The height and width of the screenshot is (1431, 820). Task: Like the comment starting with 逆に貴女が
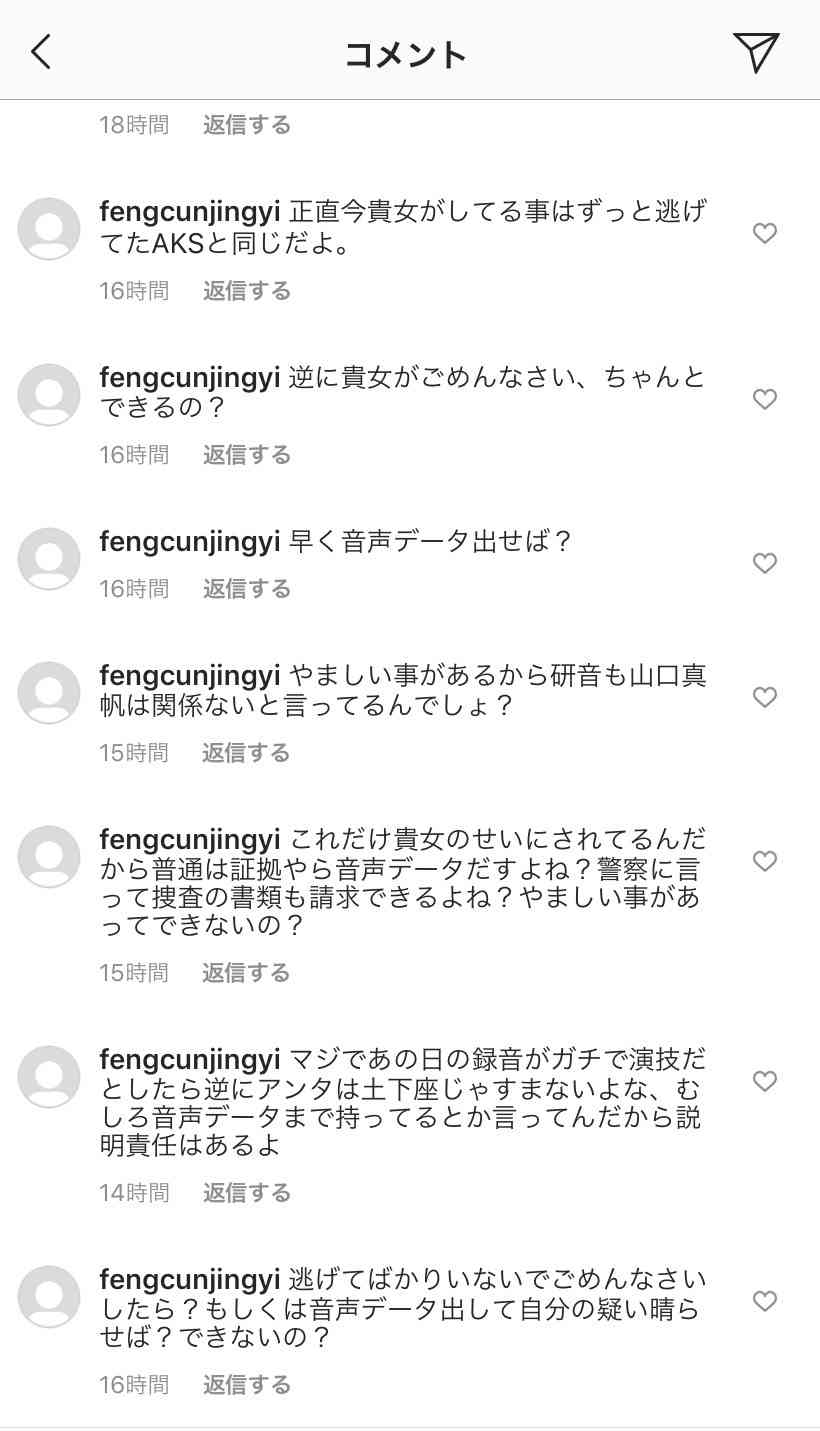tap(765, 400)
